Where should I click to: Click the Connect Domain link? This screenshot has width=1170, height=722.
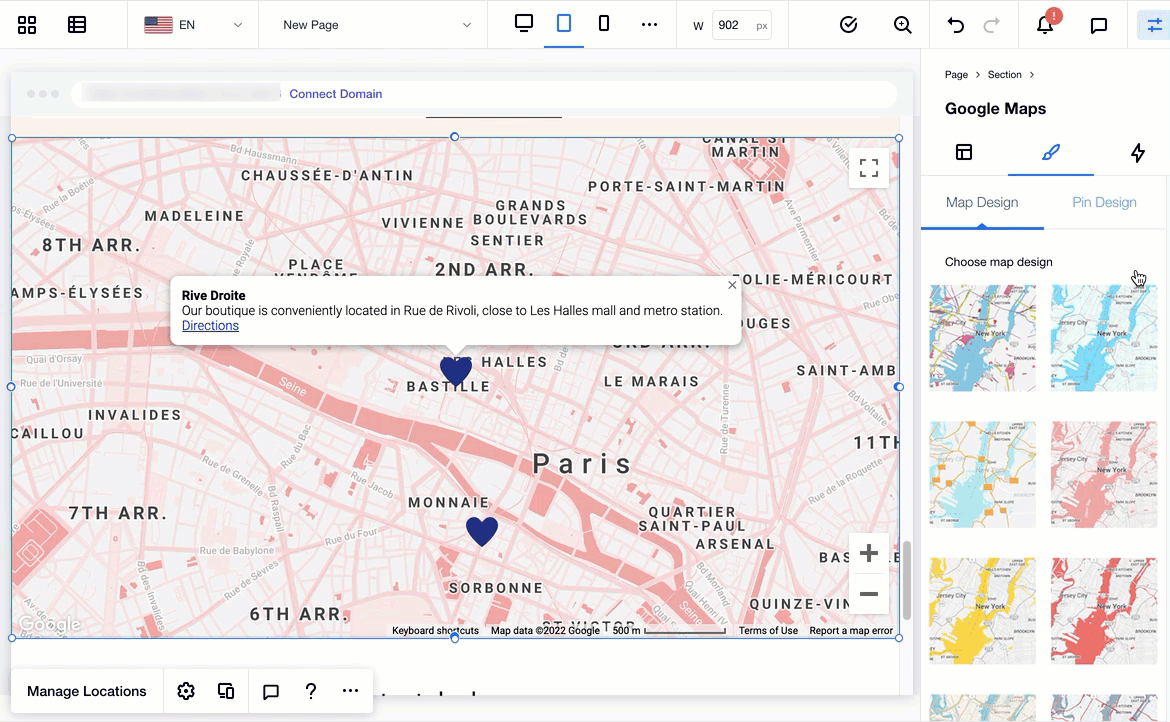coord(336,94)
